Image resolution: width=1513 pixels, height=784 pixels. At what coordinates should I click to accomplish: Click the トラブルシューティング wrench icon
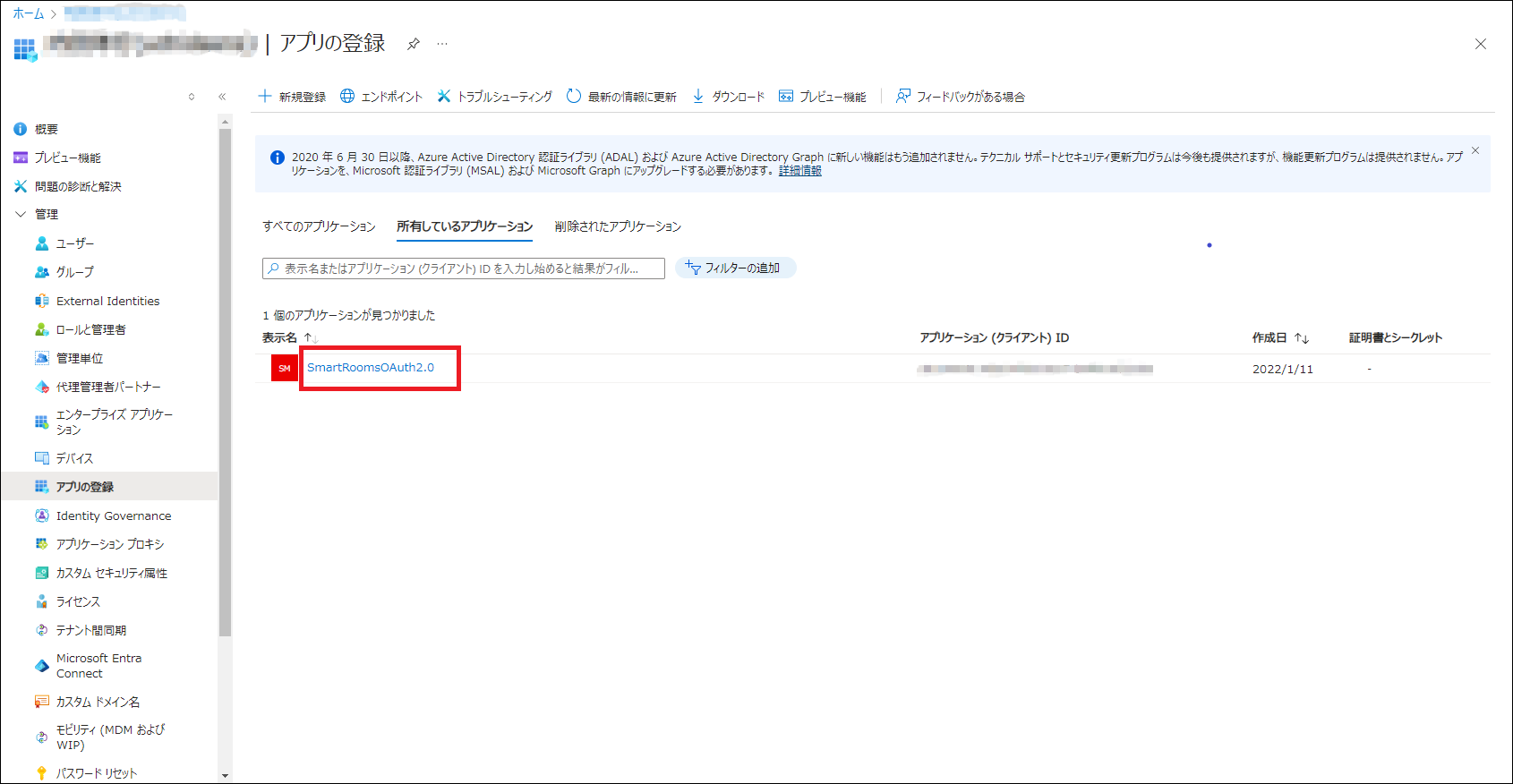444,96
